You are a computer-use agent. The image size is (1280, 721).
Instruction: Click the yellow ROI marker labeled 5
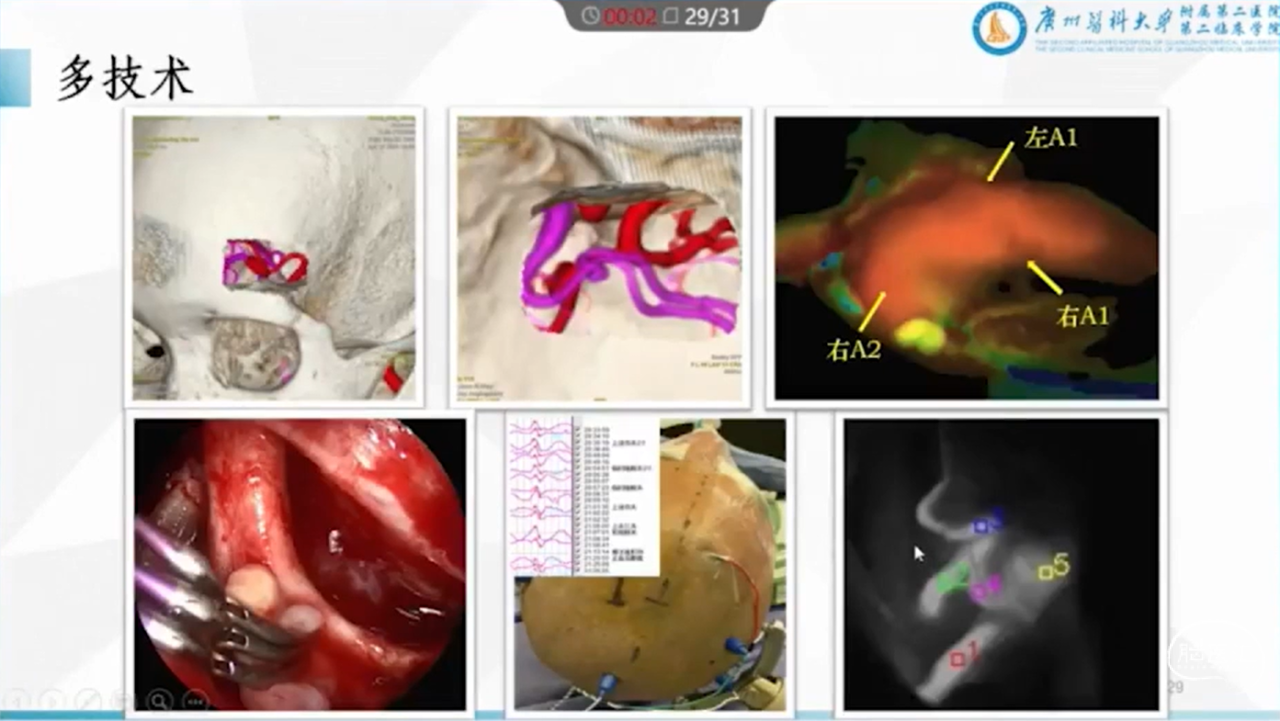pos(1047,572)
